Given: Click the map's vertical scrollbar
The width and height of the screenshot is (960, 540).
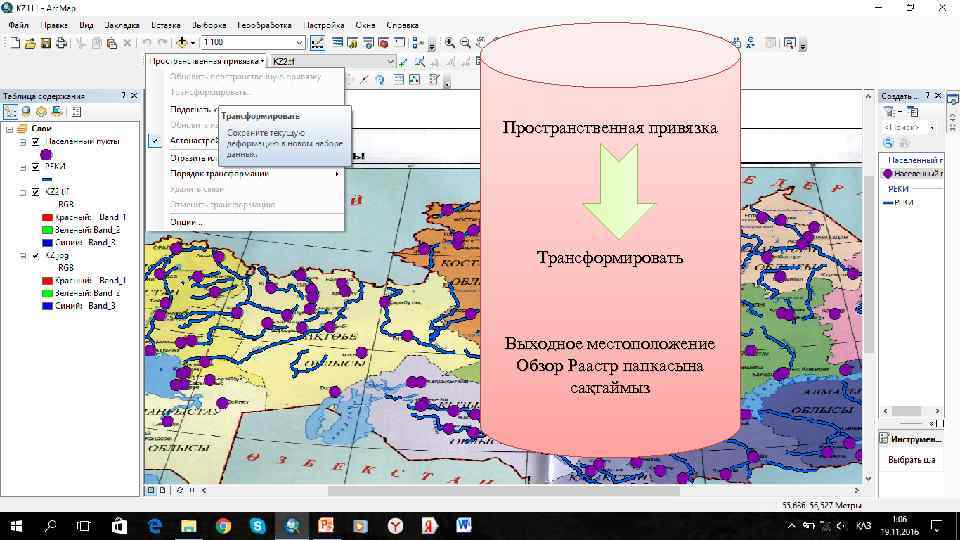Looking at the screenshot, I should [x=869, y=264].
